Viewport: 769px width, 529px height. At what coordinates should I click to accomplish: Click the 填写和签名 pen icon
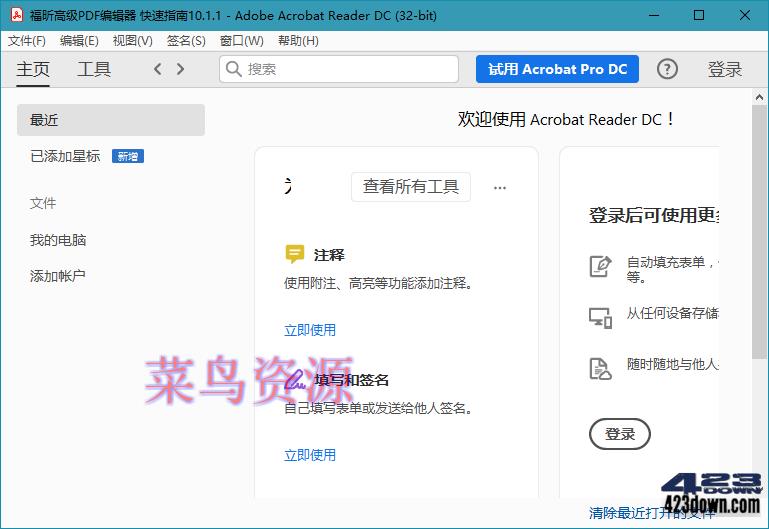295,380
